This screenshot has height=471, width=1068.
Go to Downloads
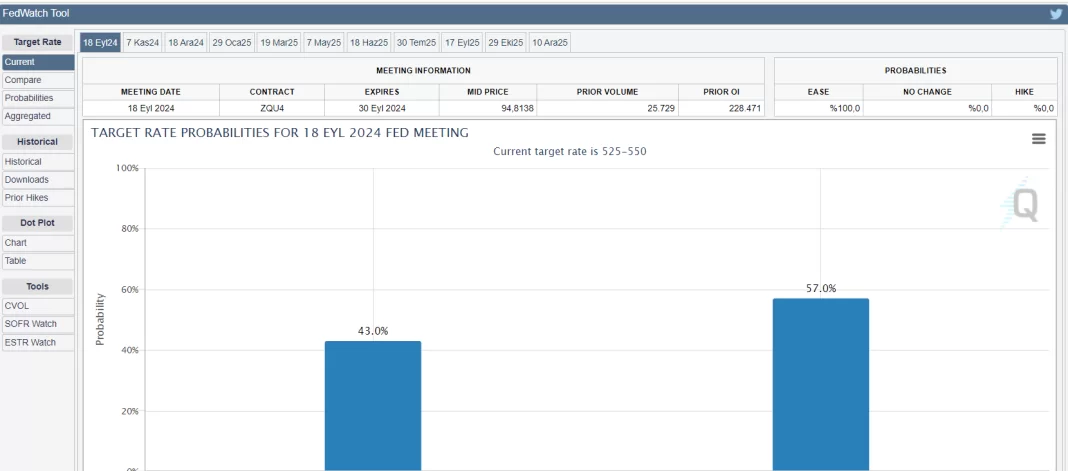(38, 180)
